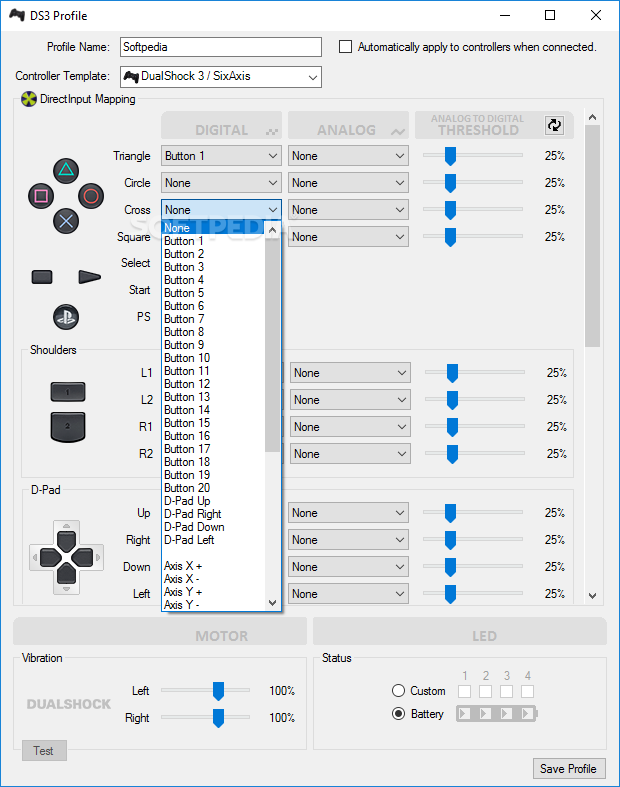
Task: Click the L2/R2 trigger button icon
Action: pyautogui.click(x=68, y=427)
